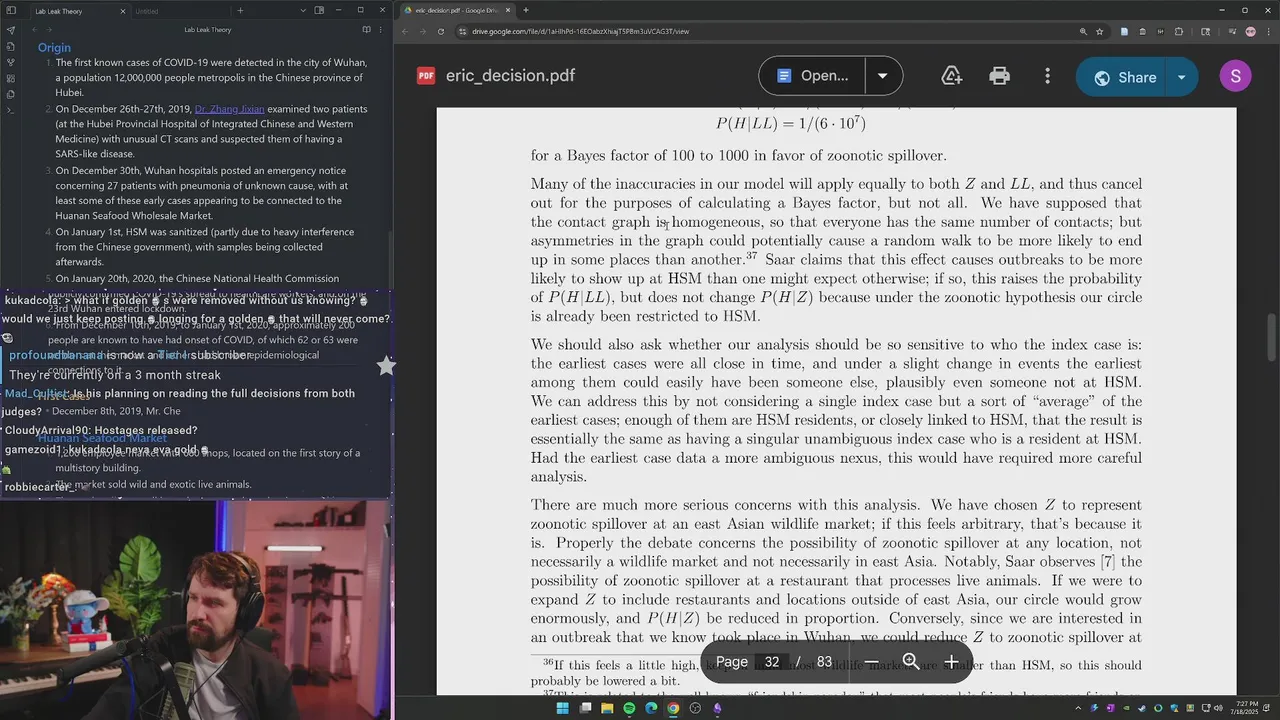1280x720 pixels.
Task: Toggle the Obsidian left sidebar icon
Action: (11, 10)
